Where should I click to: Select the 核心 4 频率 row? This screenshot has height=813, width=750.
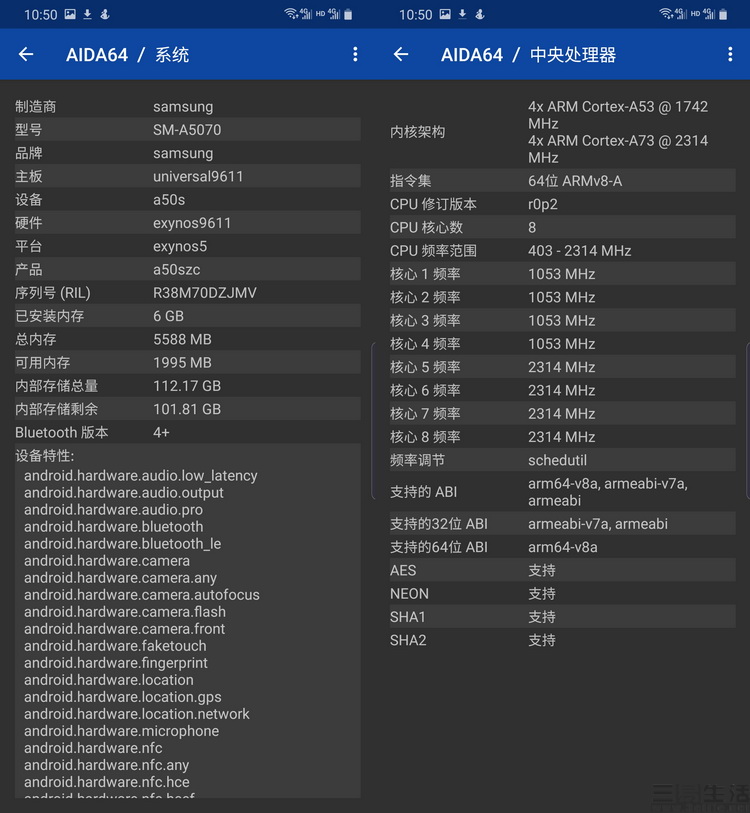[x=562, y=344]
